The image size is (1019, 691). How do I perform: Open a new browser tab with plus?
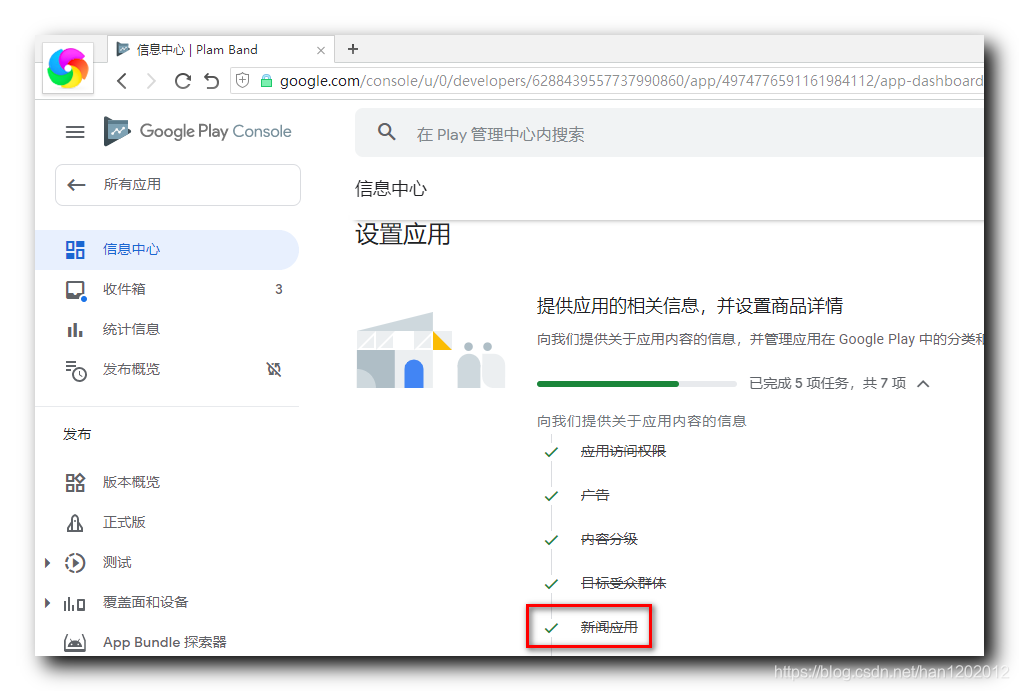[x=353, y=49]
